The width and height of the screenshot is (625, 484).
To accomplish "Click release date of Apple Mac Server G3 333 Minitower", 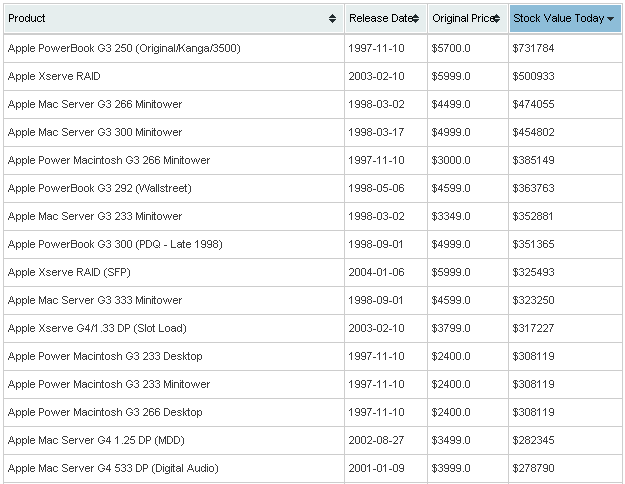I will tap(376, 300).
